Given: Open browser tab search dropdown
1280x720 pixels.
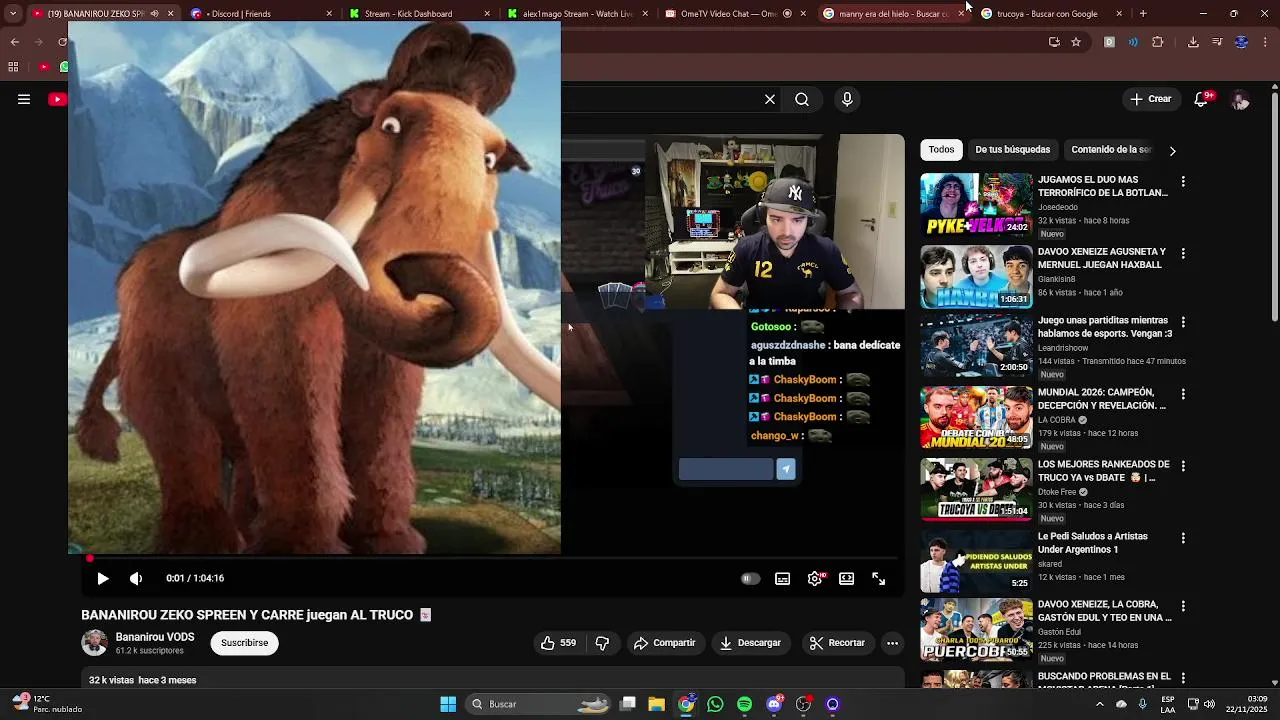Looking at the screenshot, I should pyautogui.click(x=13, y=14).
